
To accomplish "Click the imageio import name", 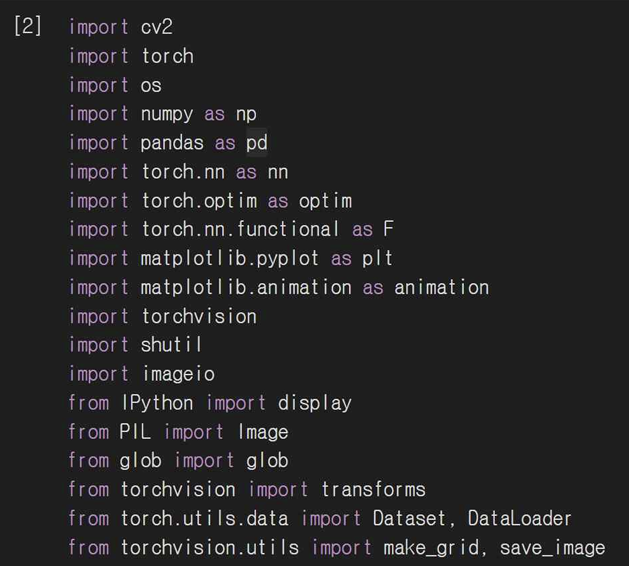I will 177,374.
